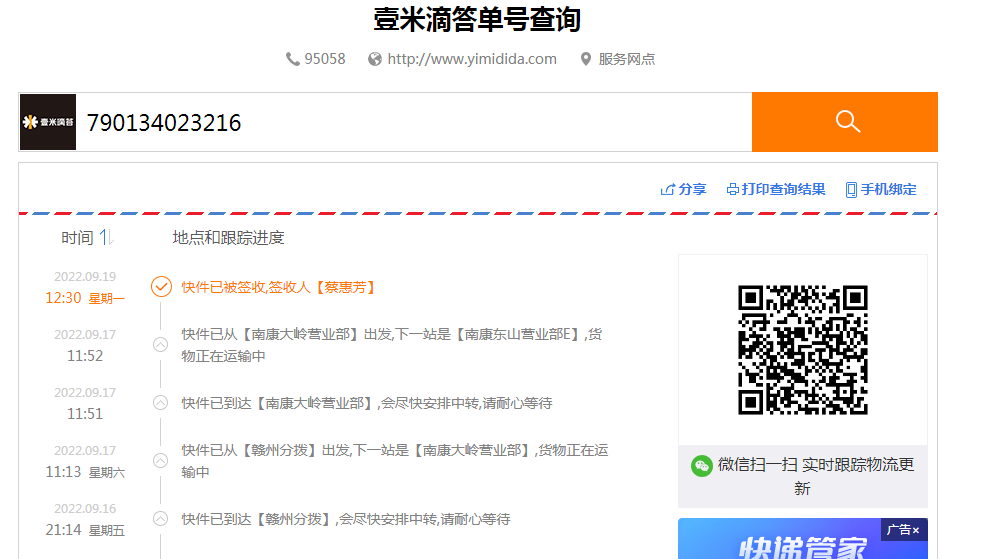The width and height of the screenshot is (982, 559).
Task: Click 打印查询结果 print results link
Action: tap(783, 189)
